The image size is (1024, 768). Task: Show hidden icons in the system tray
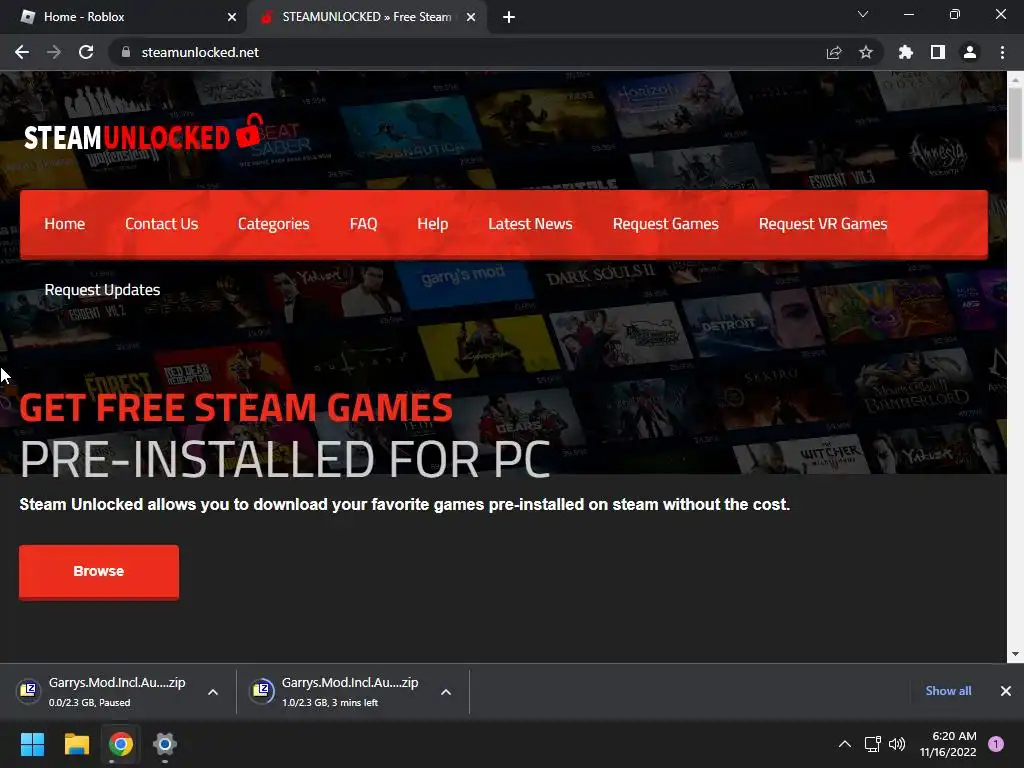844,744
